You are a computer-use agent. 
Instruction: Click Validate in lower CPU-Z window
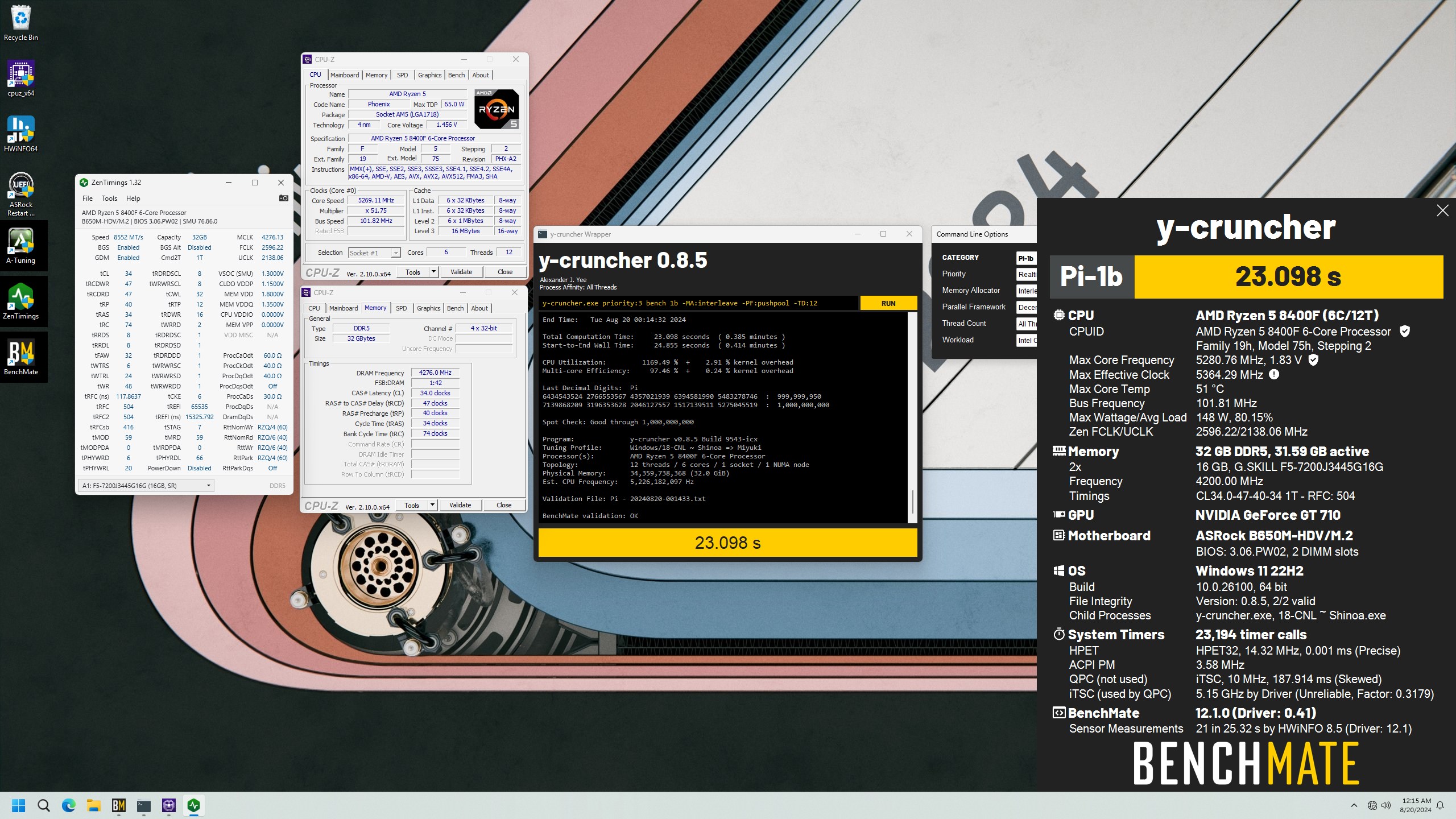coord(460,505)
